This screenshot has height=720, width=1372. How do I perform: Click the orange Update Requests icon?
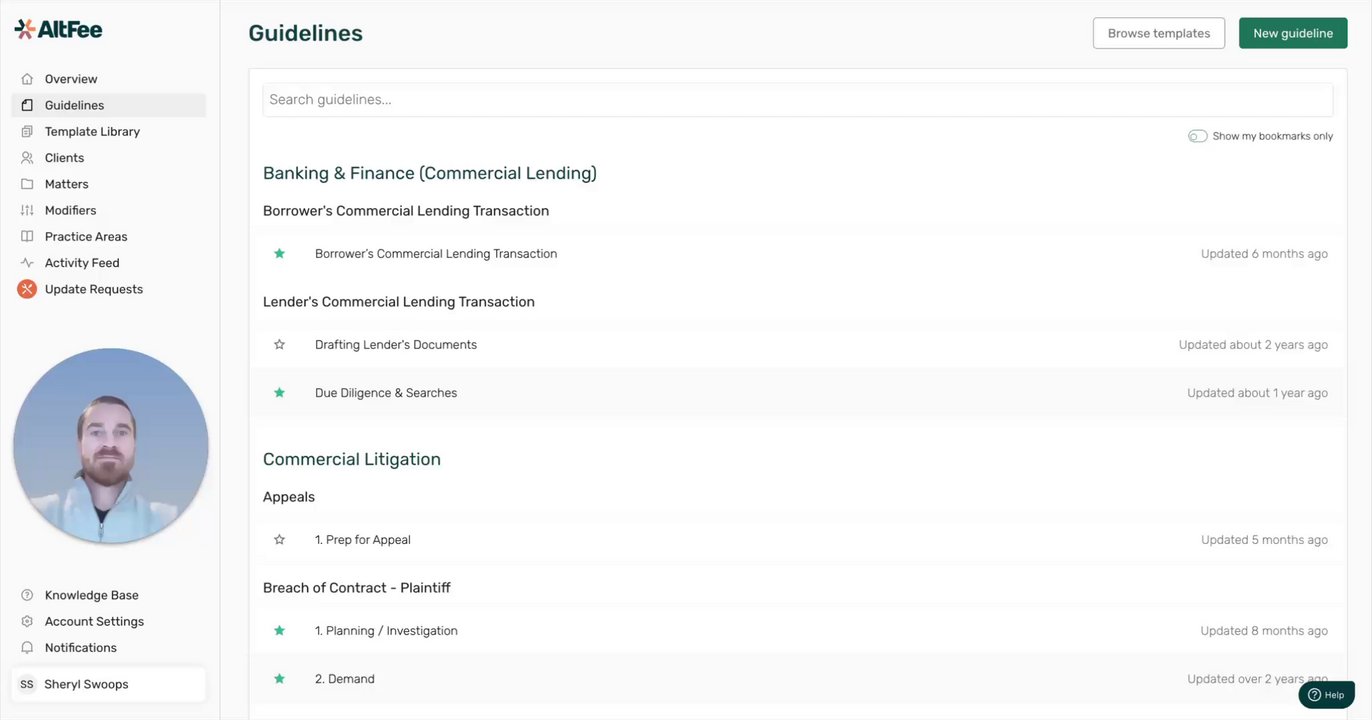pyautogui.click(x=27, y=289)
